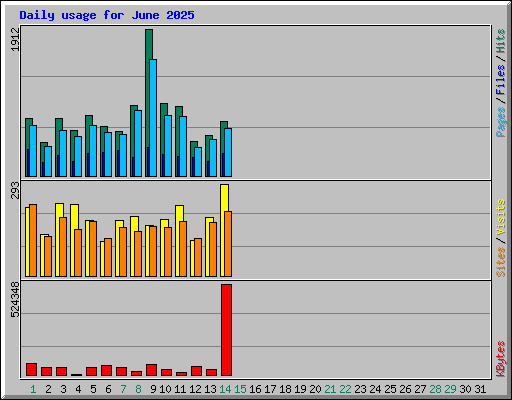Click day 21 on the x-axis
The width and height of the screenshot is (512, 400).
[330, 389]
